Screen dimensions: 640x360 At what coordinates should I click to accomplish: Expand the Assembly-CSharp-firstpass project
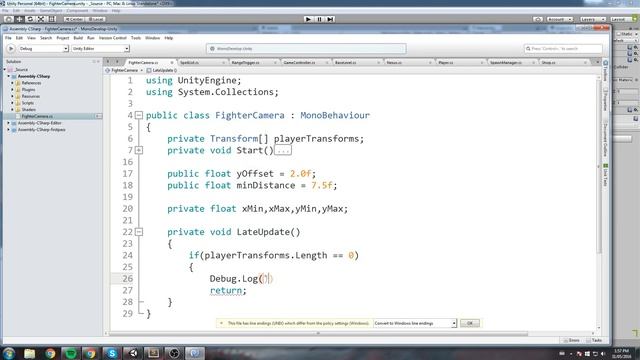pyautogui.click(x=9, y=129)
